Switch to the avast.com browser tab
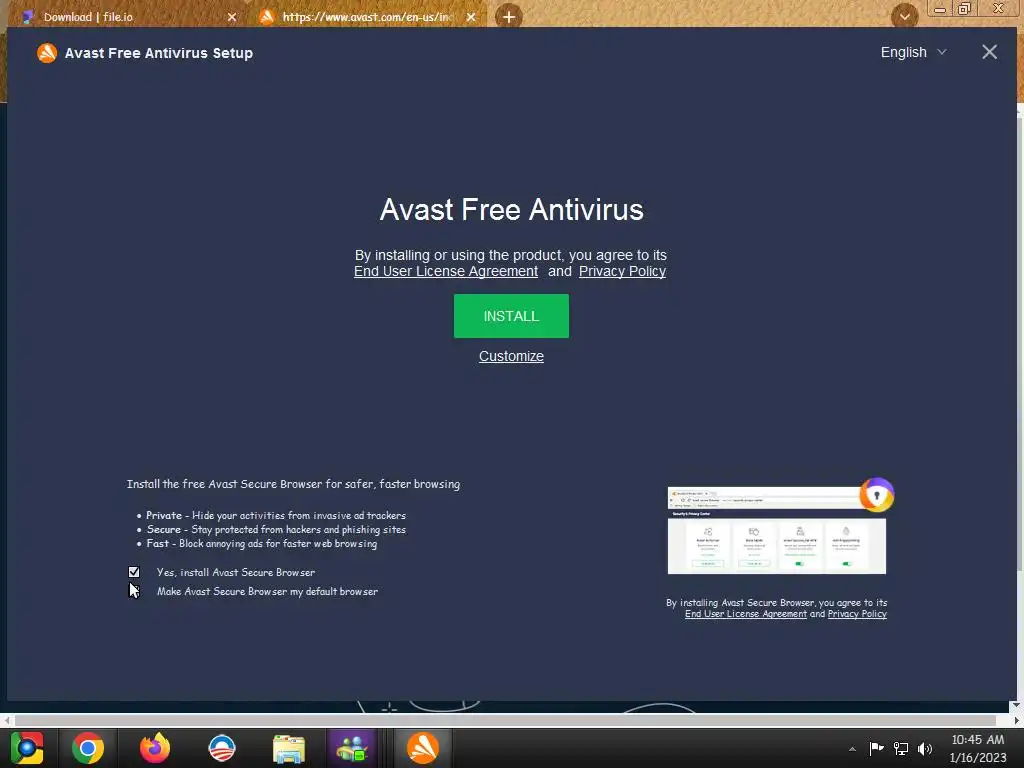Screen dimensions: 1024x768 pyautogui.click(x=367, y=17)
